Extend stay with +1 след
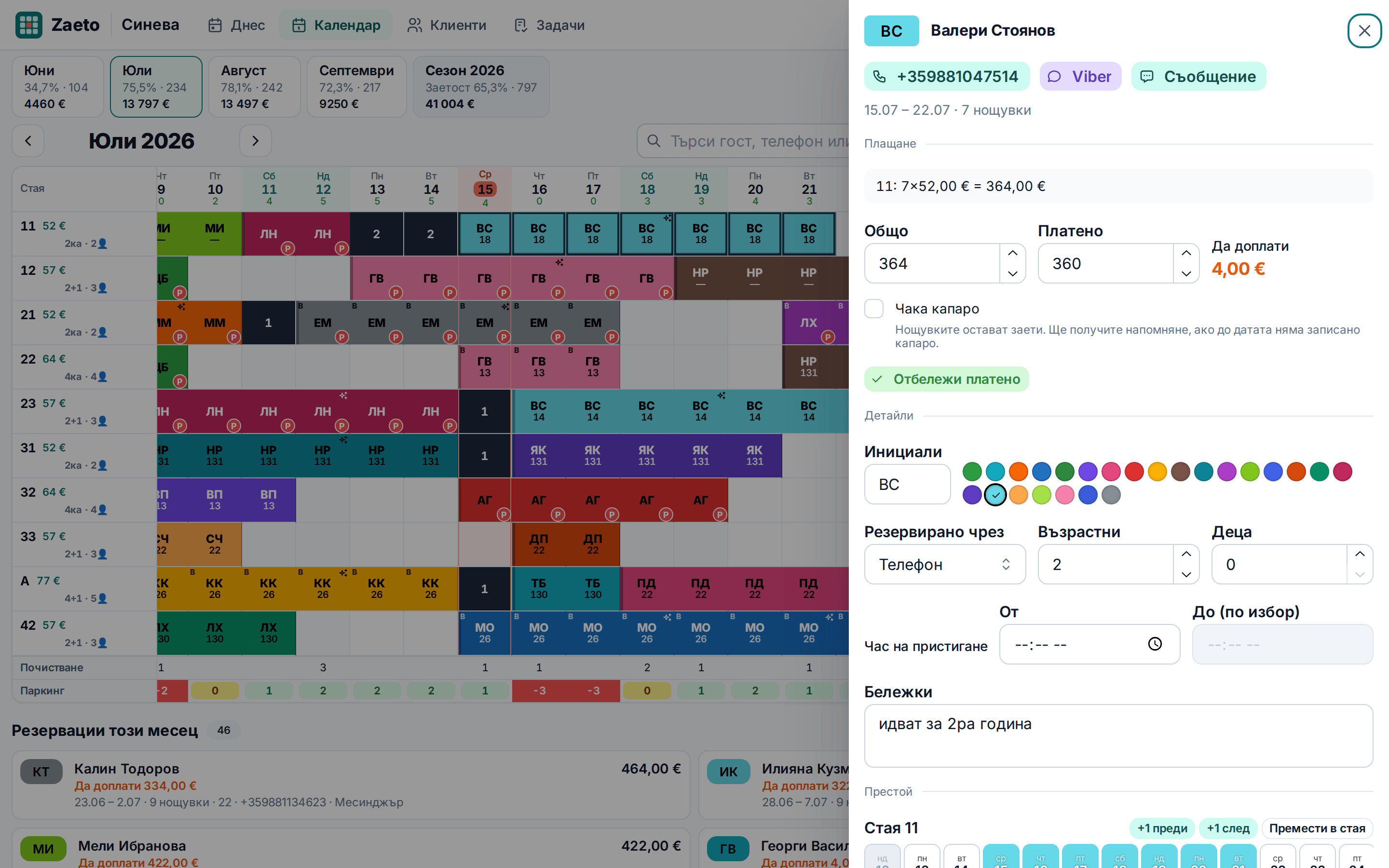Image resolution: width=1389 pixels, height=868 pixels. [1228, 828]
